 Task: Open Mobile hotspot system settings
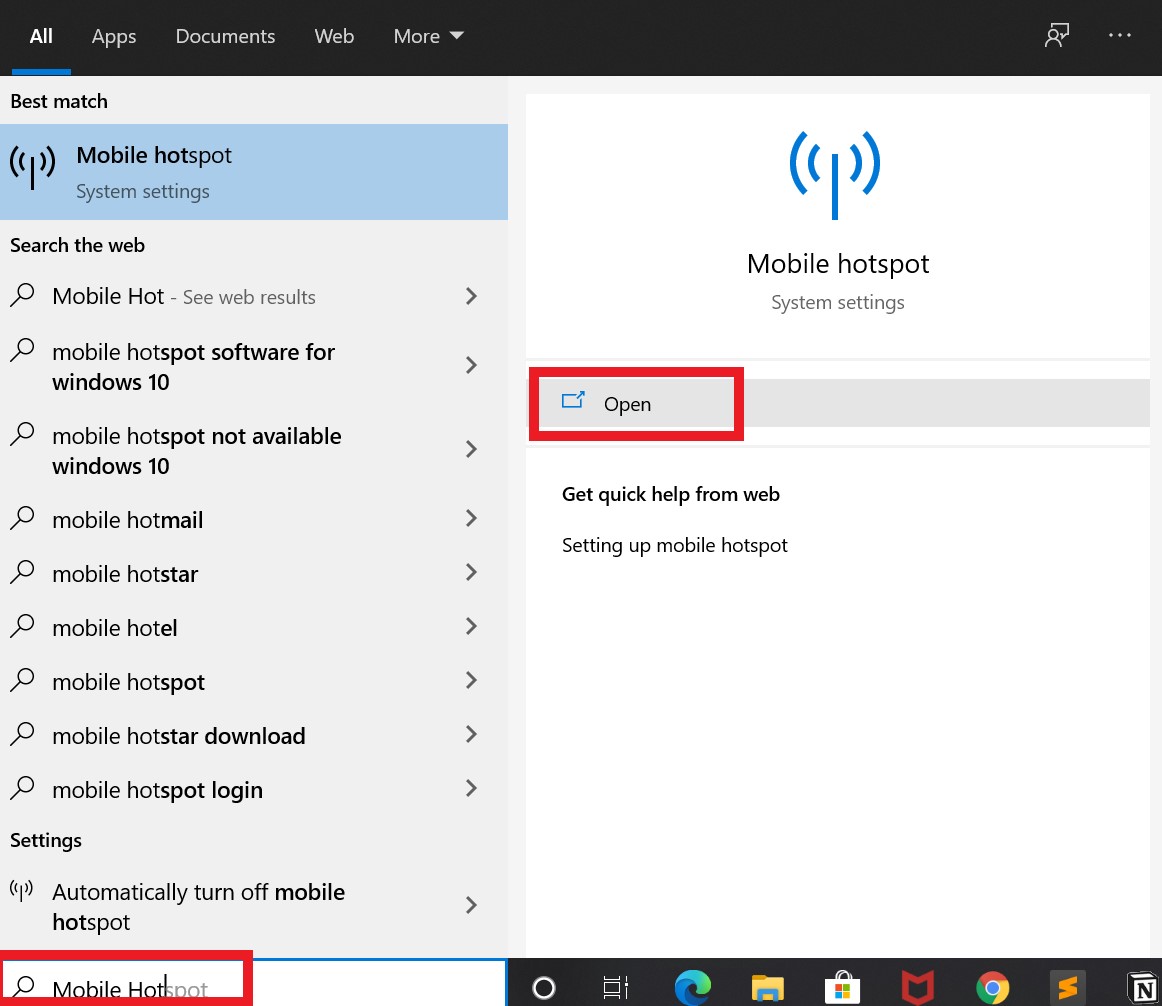(627, 404)
